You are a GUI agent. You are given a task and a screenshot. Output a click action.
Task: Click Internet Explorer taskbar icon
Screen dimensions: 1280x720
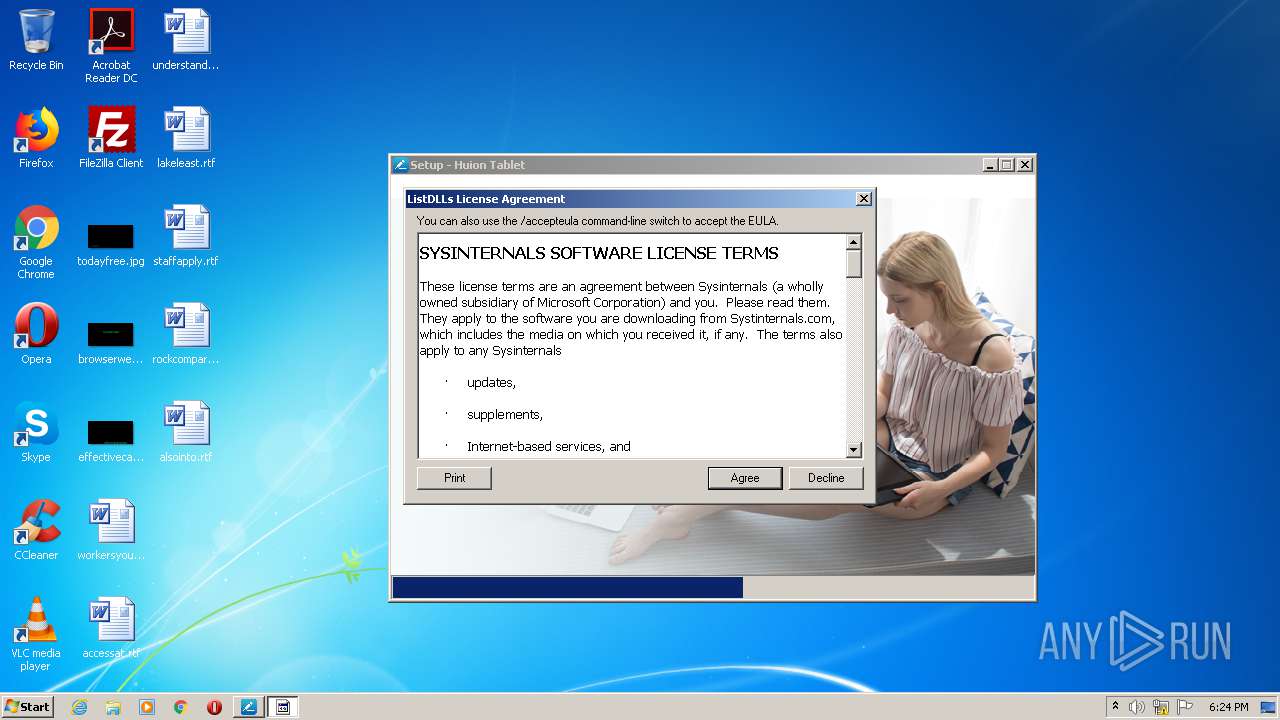pos(79,707)
